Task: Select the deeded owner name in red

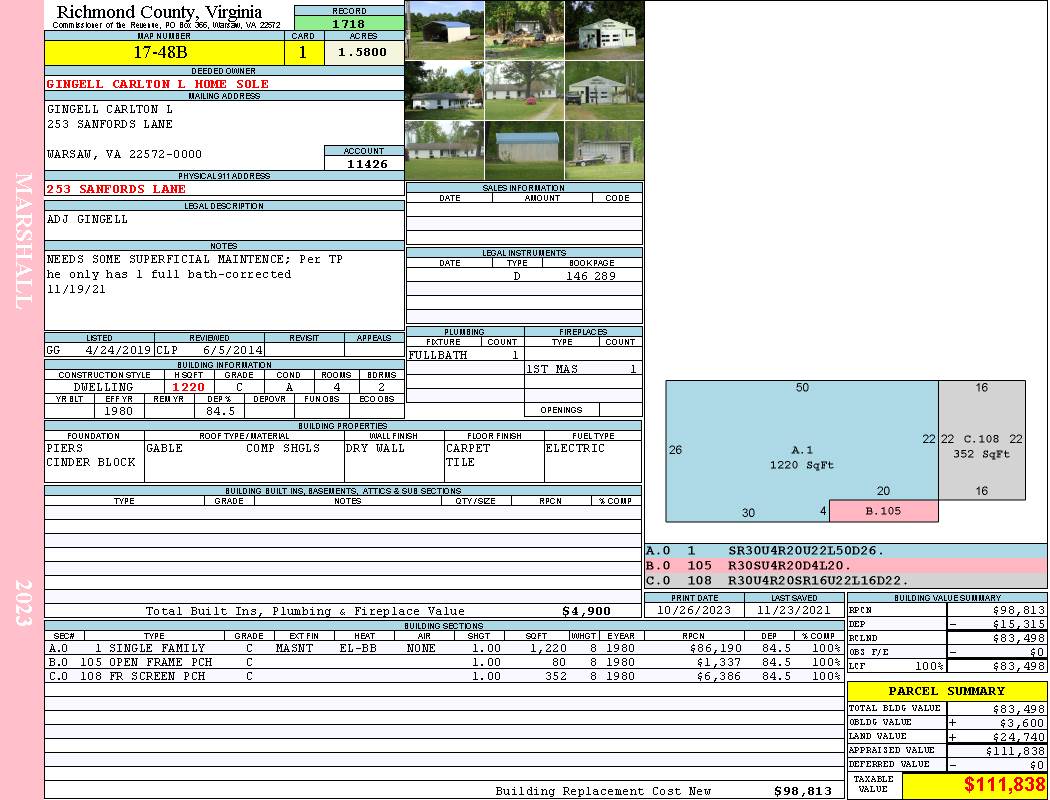Action: (157, 84)
